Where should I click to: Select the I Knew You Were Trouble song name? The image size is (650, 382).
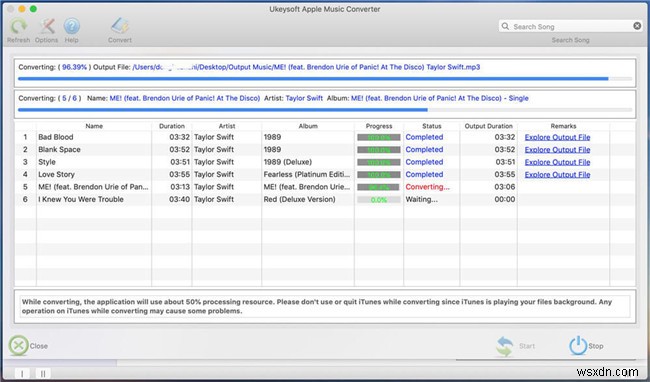(x=81, y=199)
